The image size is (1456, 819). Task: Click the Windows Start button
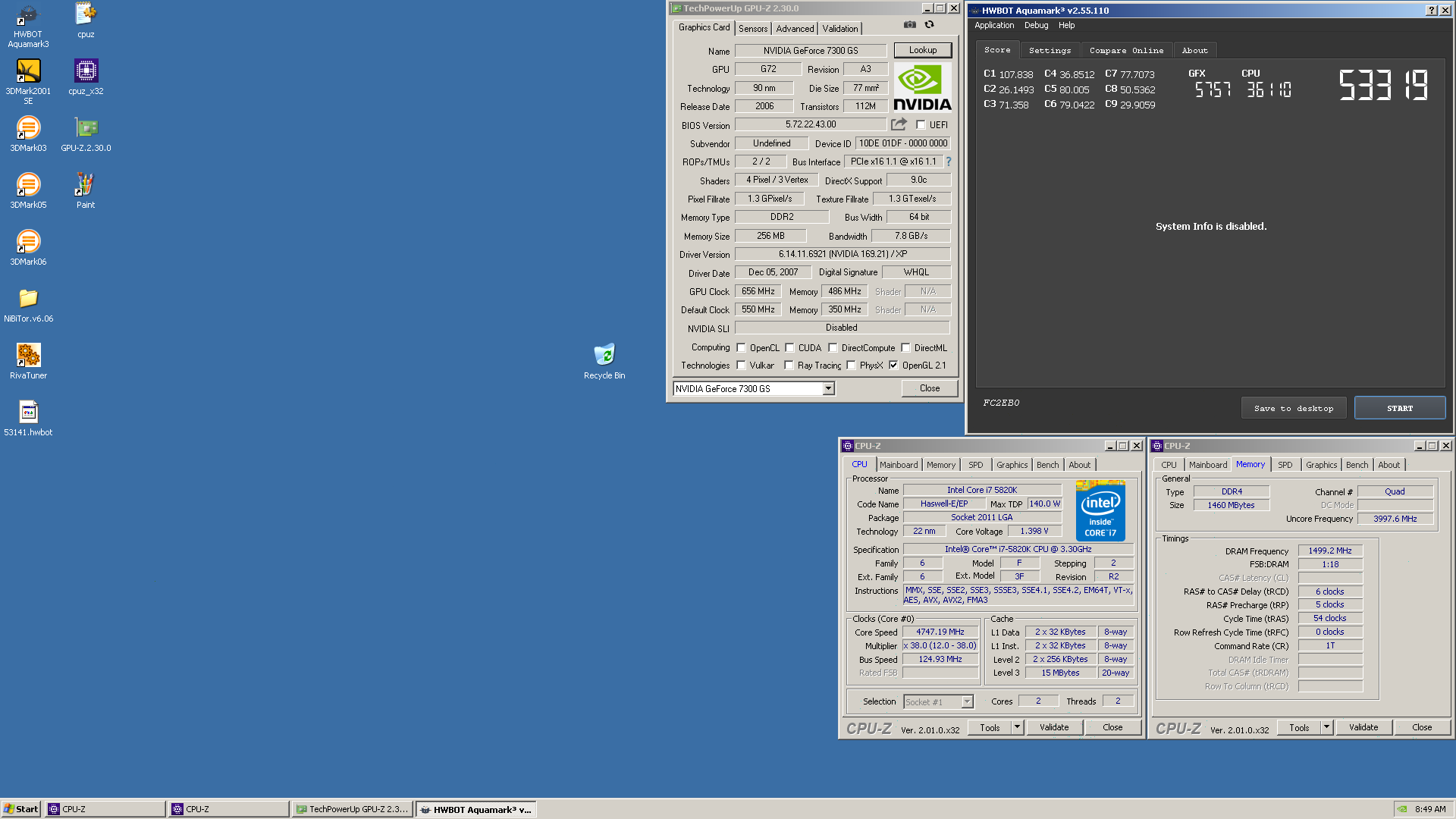[x=21, y=809]
